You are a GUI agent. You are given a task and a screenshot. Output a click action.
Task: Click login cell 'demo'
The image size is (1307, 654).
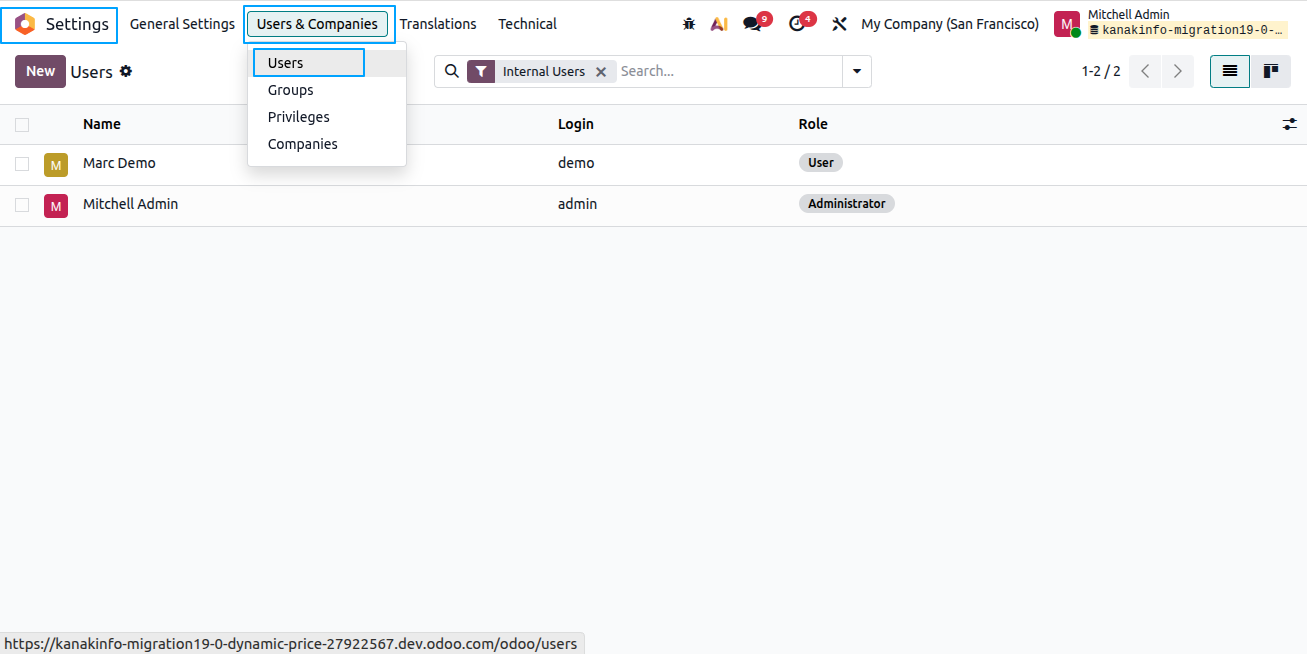[576, 163]
